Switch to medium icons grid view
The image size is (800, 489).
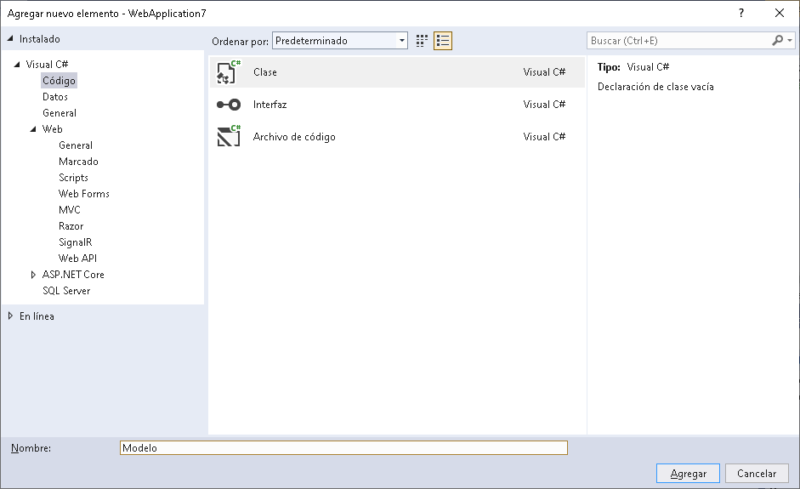421,41
